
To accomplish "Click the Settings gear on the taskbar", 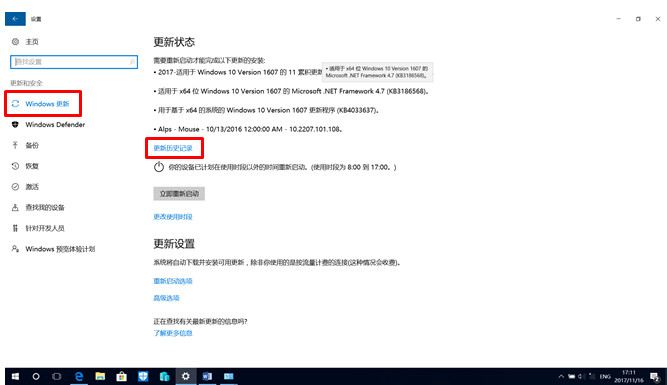I will pos(186,376).
